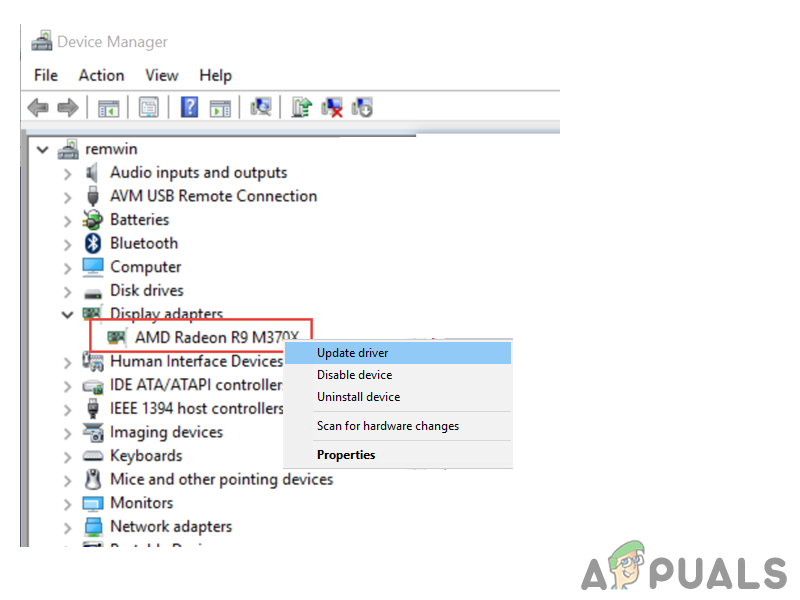Expand the Computer chevron

68,268
